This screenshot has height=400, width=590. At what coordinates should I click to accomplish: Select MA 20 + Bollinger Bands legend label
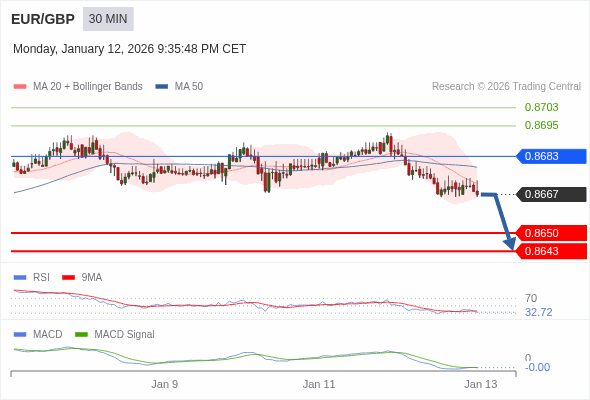[x=88, y=87]
